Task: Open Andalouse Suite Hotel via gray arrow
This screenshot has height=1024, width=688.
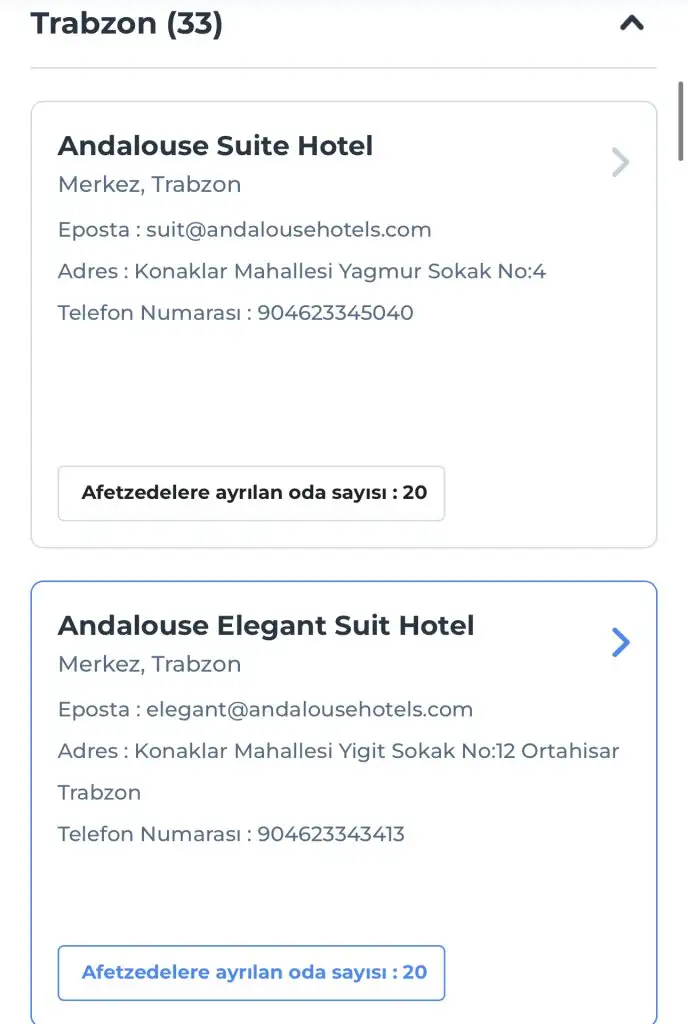Action: (621, 162)
